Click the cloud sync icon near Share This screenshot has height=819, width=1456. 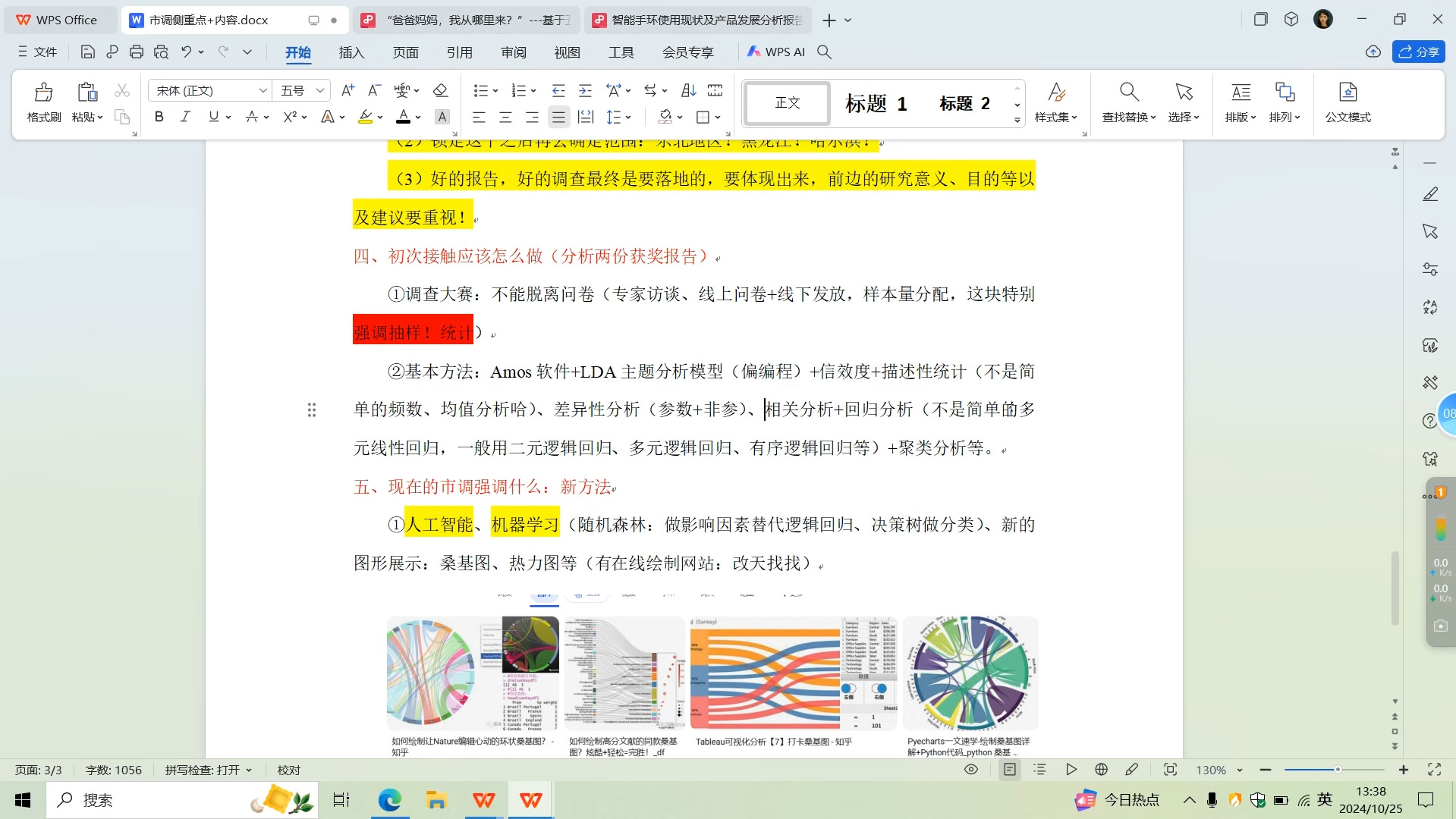click(x=1373, y=52)
